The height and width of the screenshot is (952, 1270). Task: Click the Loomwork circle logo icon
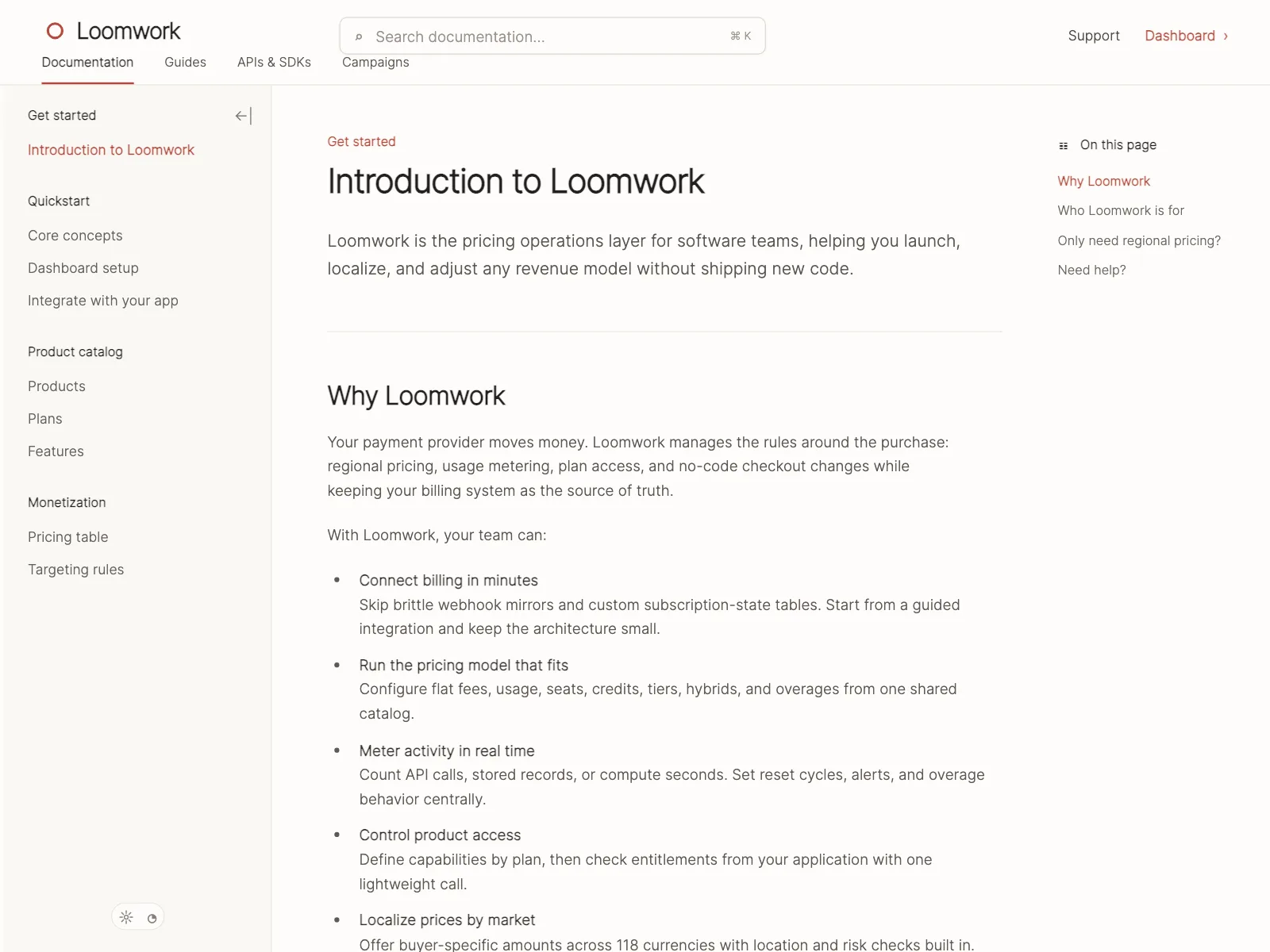[55, 31]
